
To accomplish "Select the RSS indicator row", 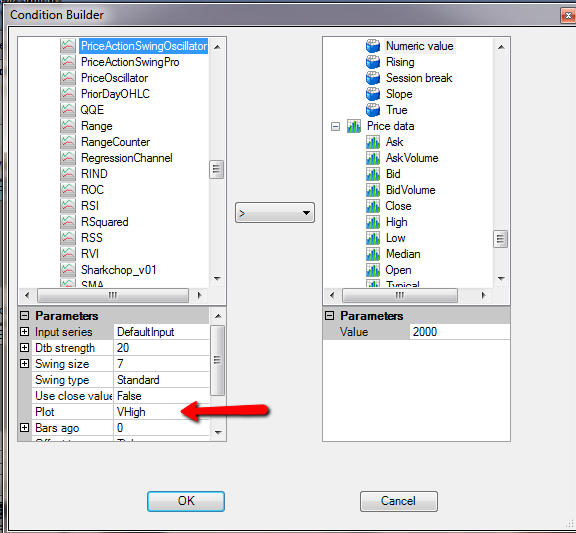I will (92, 238).
